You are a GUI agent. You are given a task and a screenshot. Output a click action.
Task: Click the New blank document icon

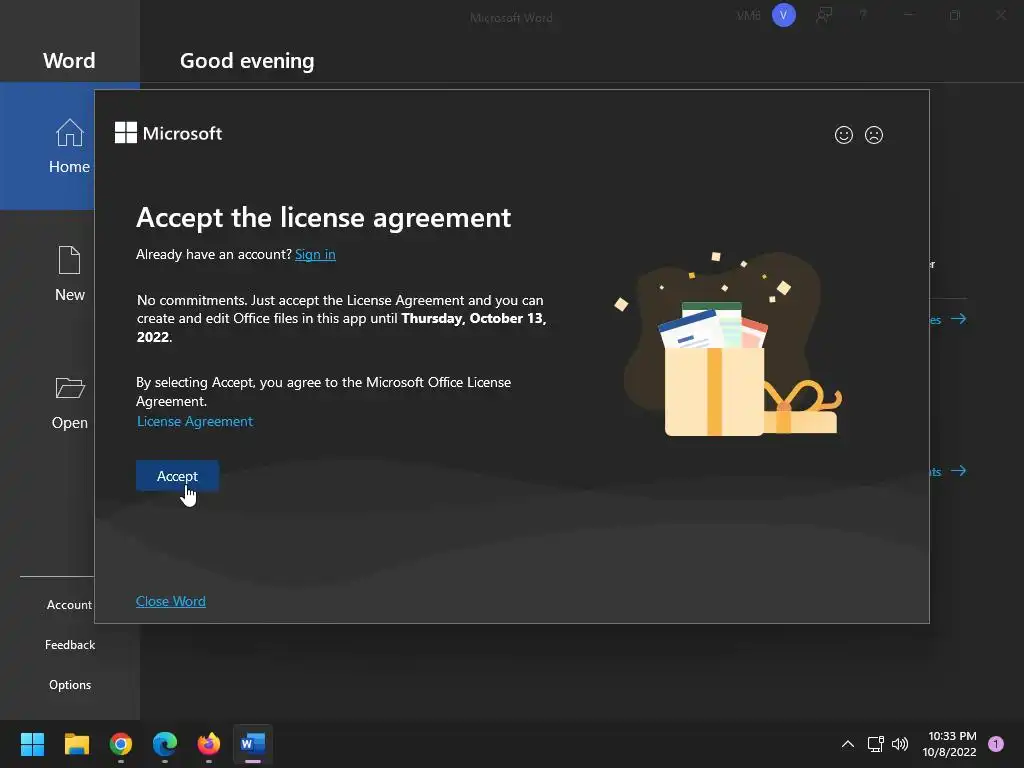click(x=69, y=260)
